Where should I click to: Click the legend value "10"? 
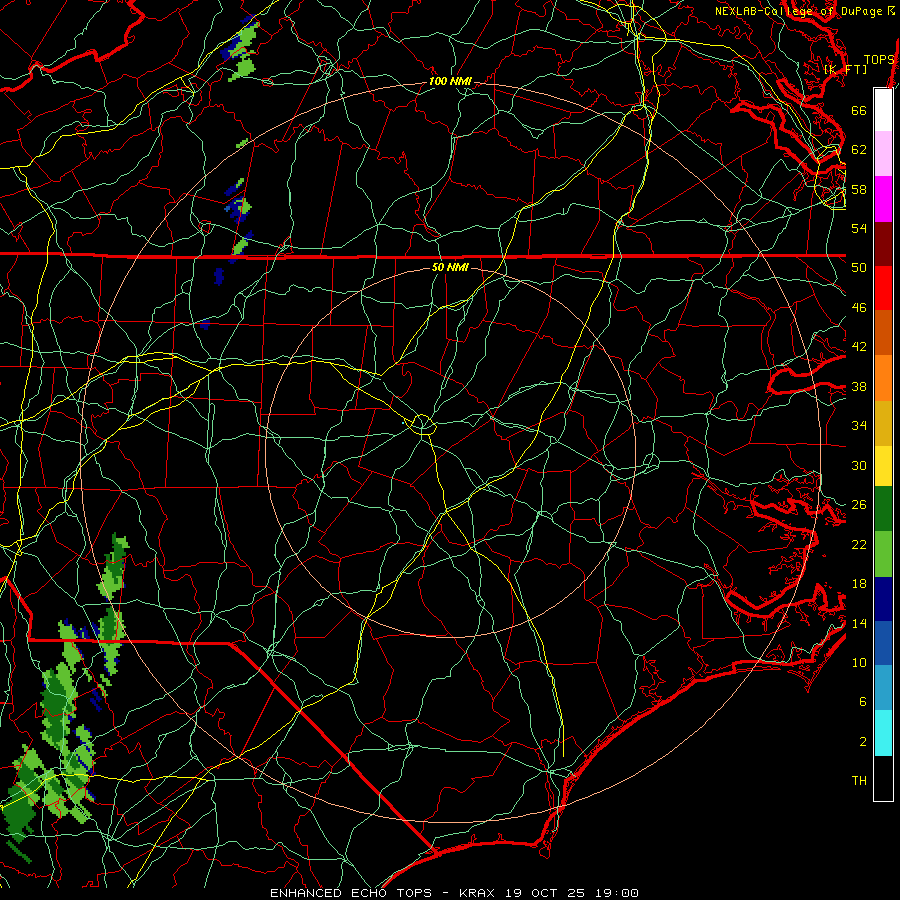[x=859, y=663]
